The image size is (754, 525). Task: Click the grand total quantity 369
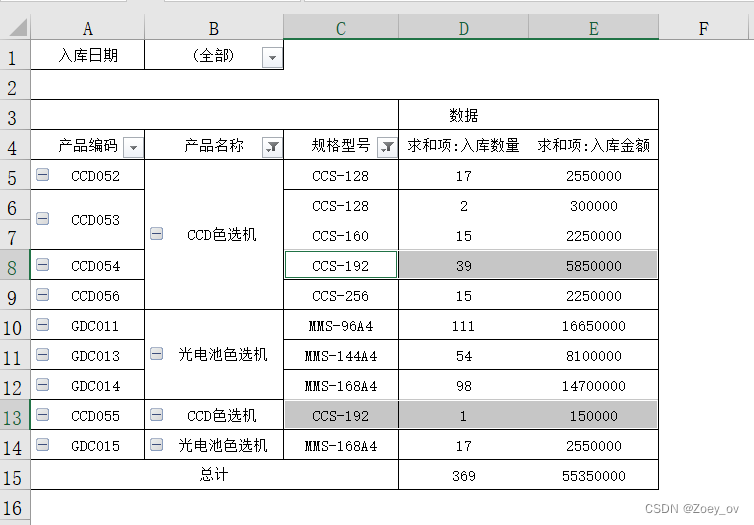(x=464, y=475)
